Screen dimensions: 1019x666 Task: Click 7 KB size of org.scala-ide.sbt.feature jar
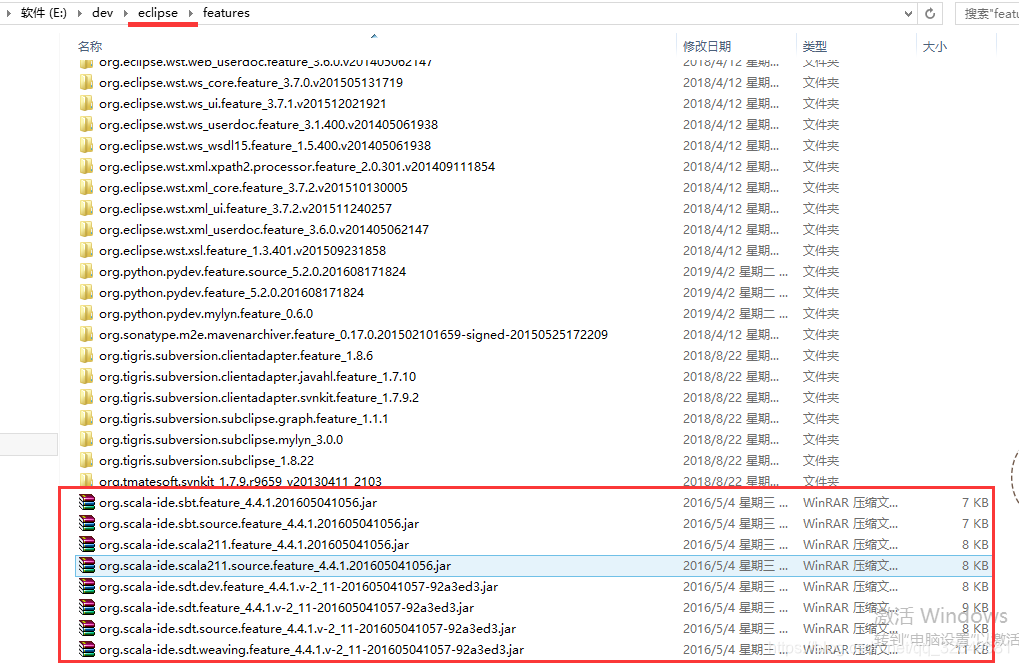pos(975,502)
